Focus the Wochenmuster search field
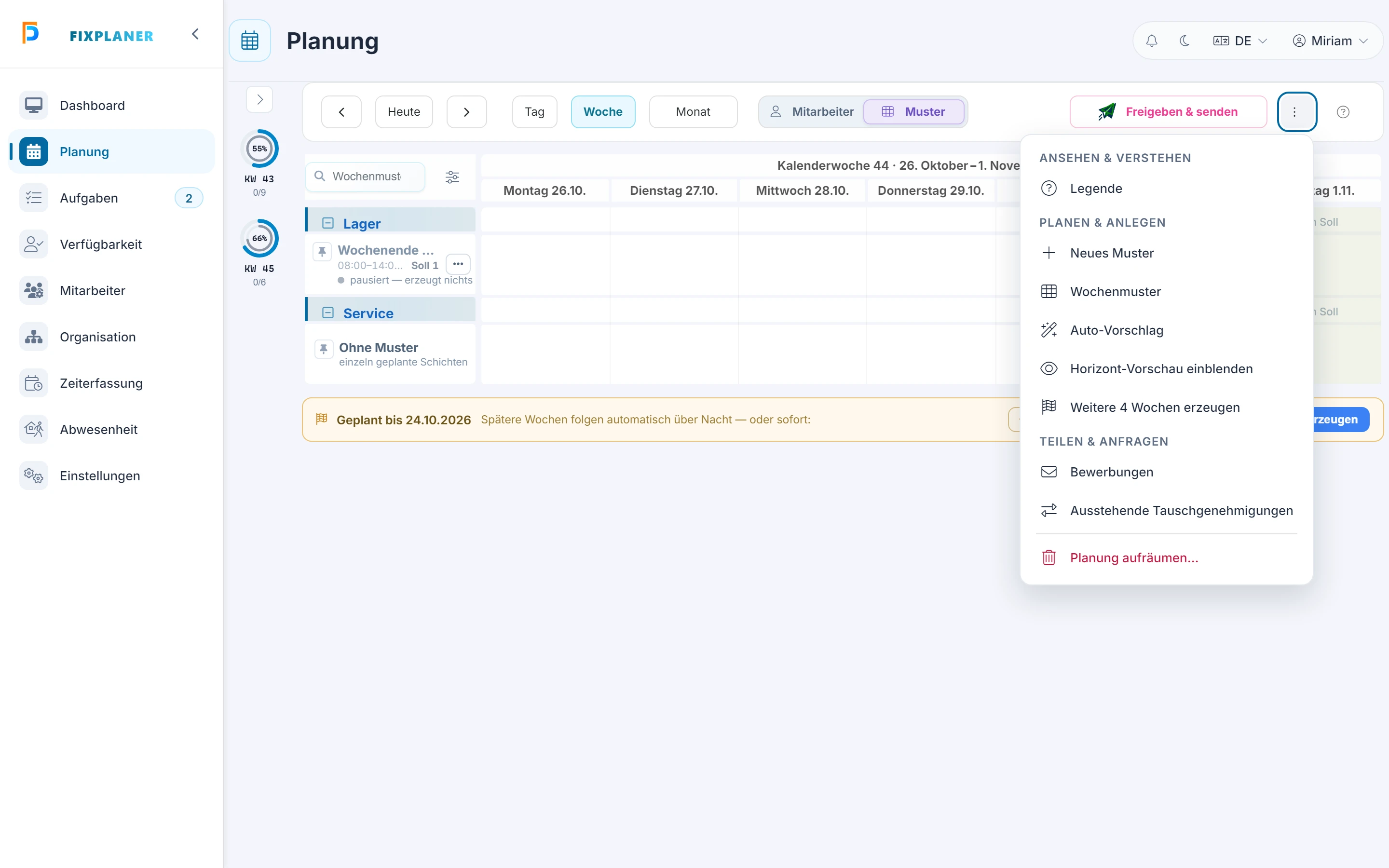Image resolution: width=1389 pixels, height=868 pixels. point(366,177)
